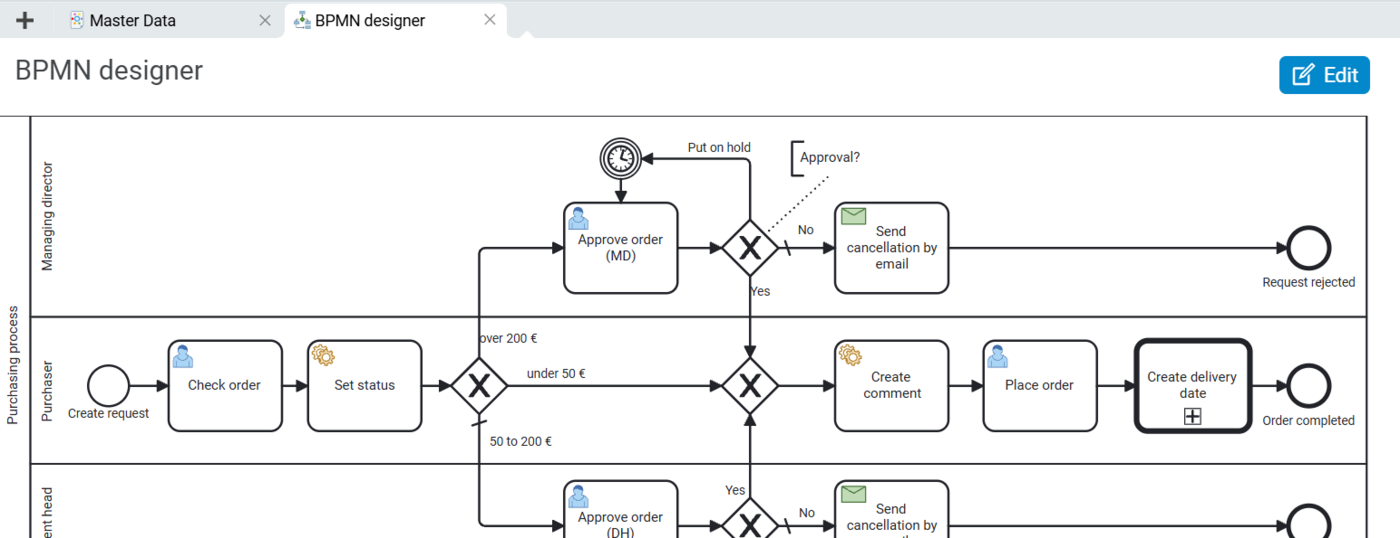Select the merging gateway before Create comment

(x=750, y=385)
